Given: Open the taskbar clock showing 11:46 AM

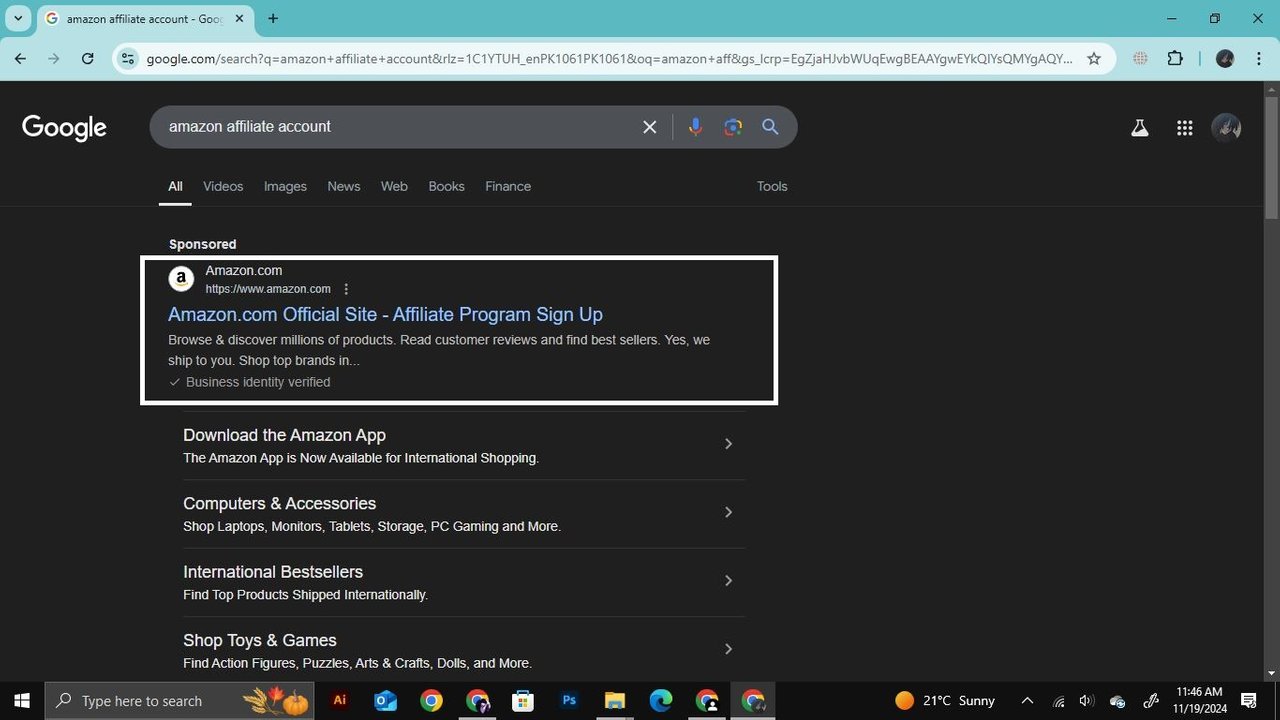Looking at the screenshot, I should pyautogui.click(x=1198, y=700).
